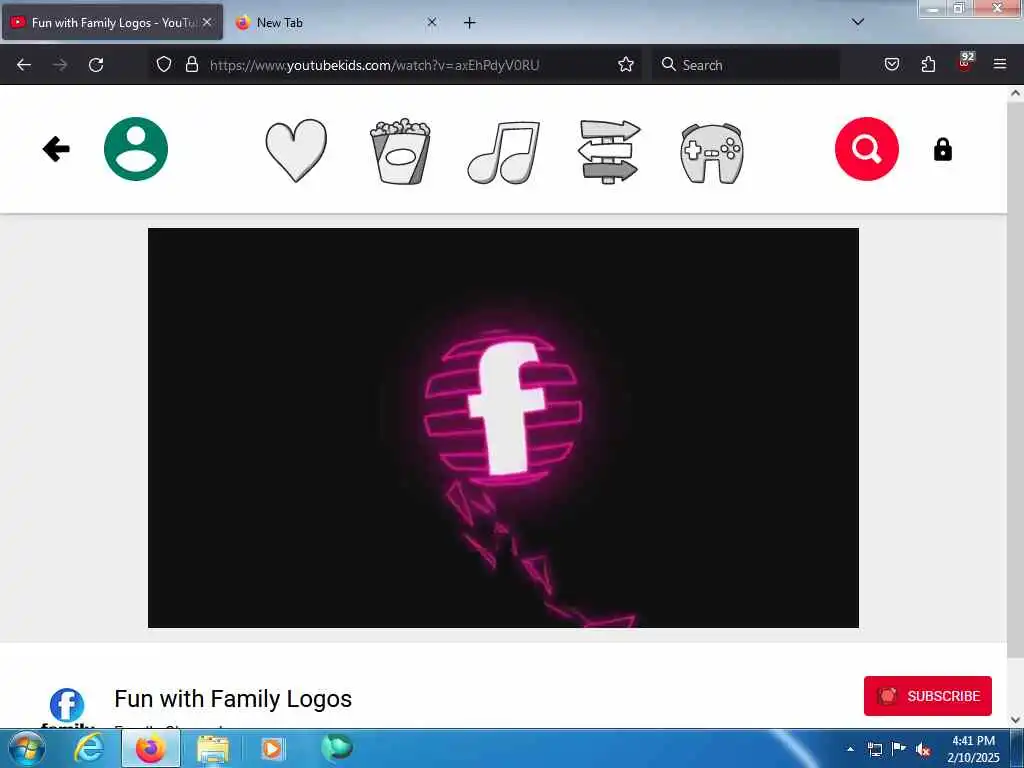Click the youtubekids.com URL address bar
The width and height of the screenshot is (1024, 768).
(395, 65)
